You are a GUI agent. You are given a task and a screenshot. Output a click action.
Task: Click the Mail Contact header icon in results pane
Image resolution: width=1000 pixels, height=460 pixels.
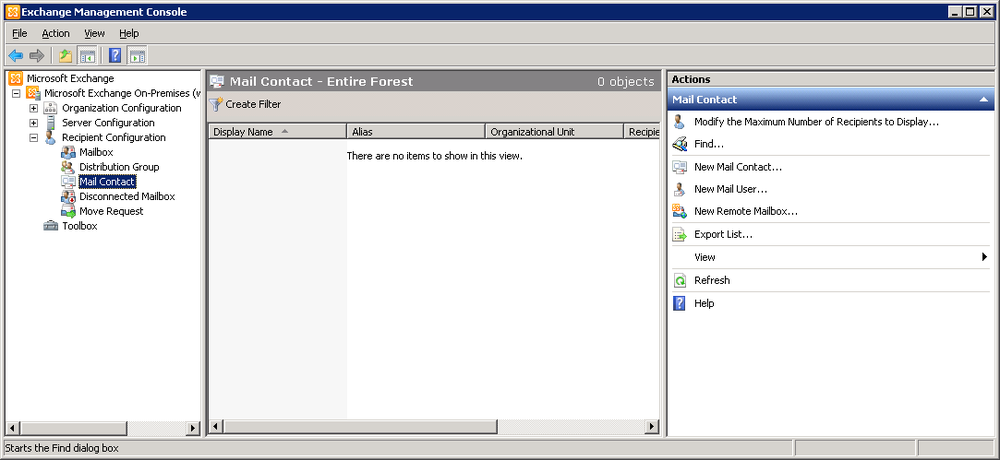(217, 82)
